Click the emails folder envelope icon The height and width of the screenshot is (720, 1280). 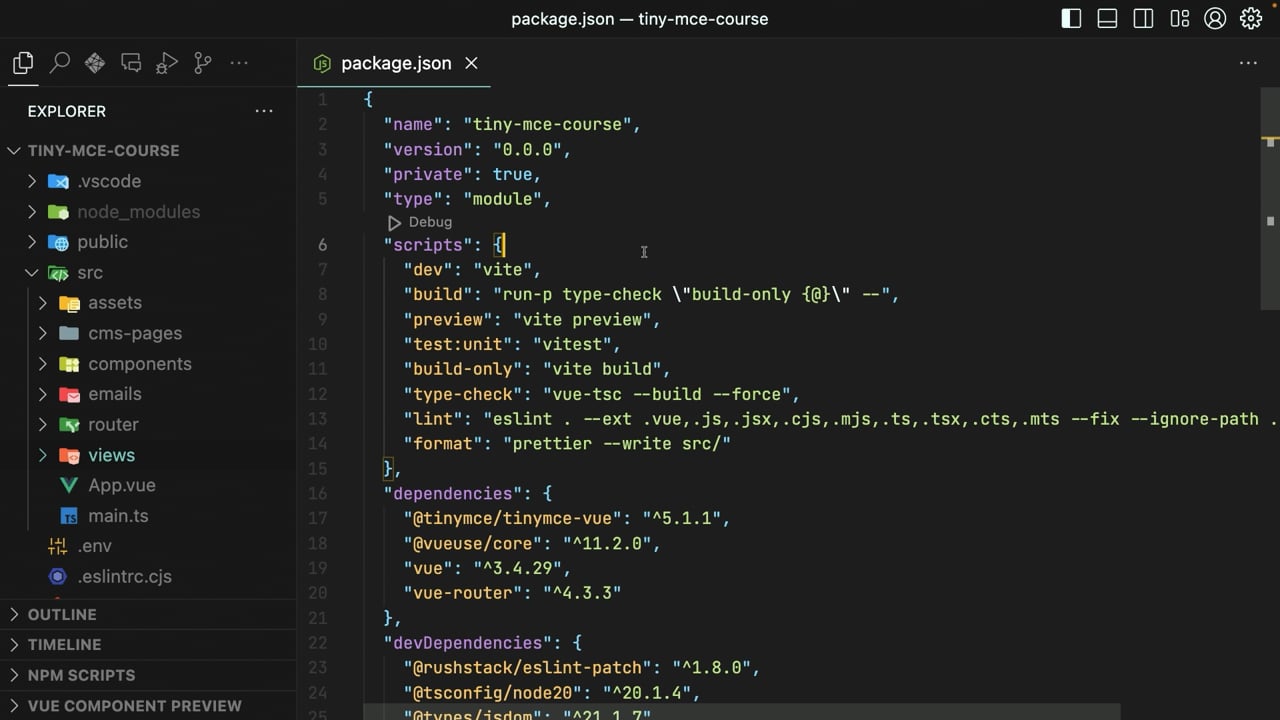point(69,394)
